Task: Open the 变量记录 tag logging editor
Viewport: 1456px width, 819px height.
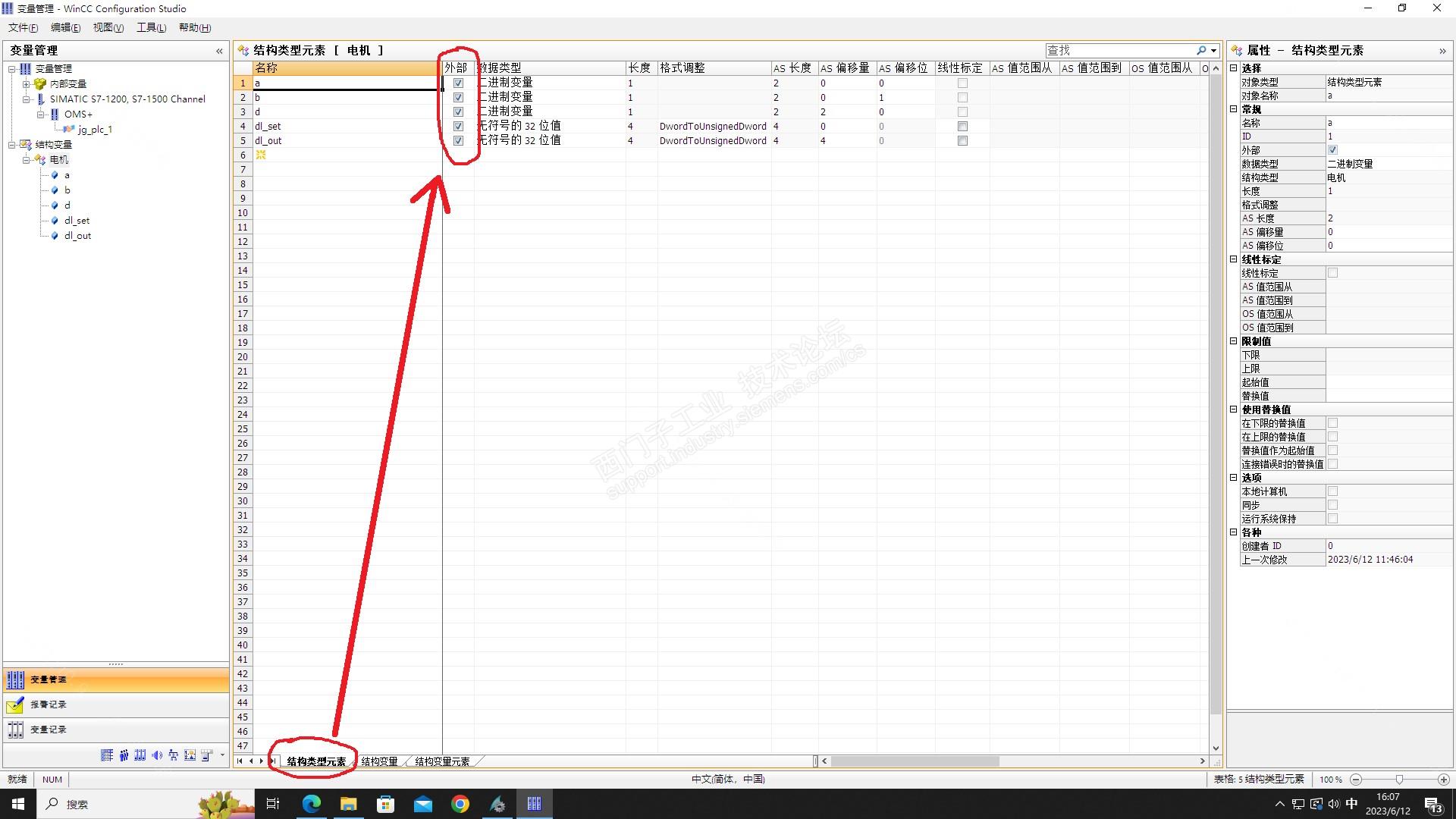Action: click(48, 730)
